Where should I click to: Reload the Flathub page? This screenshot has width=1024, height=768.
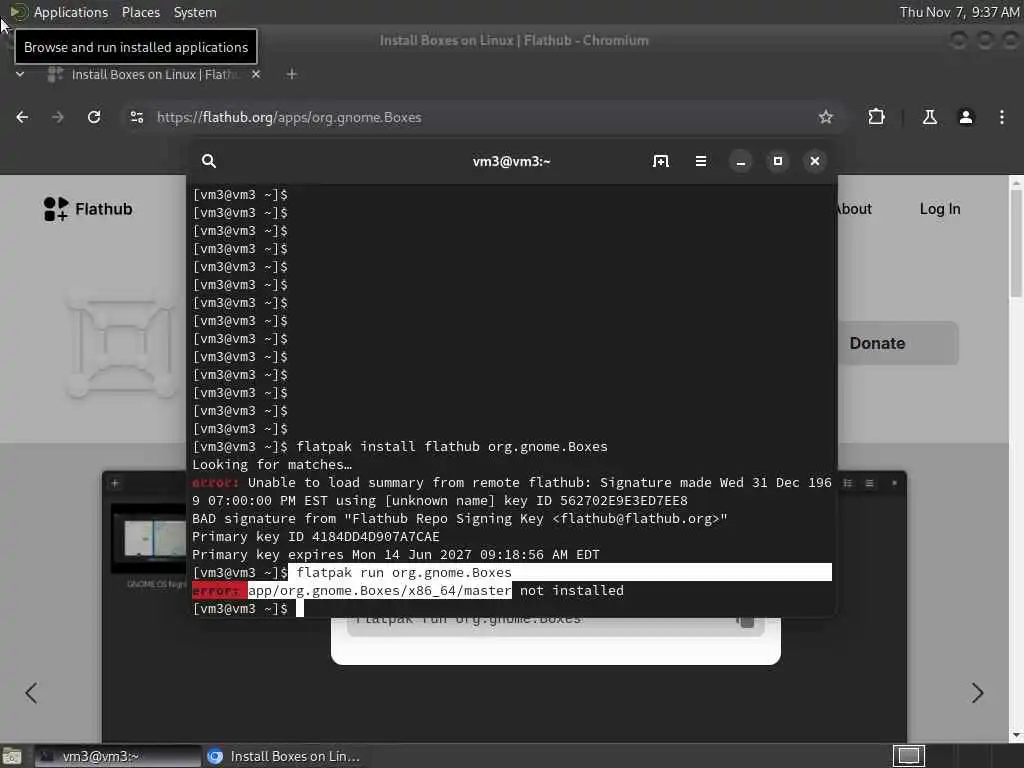[94, 117]
